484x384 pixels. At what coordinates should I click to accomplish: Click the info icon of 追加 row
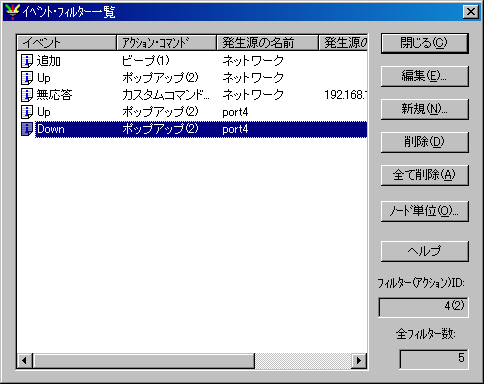[27, 61]
